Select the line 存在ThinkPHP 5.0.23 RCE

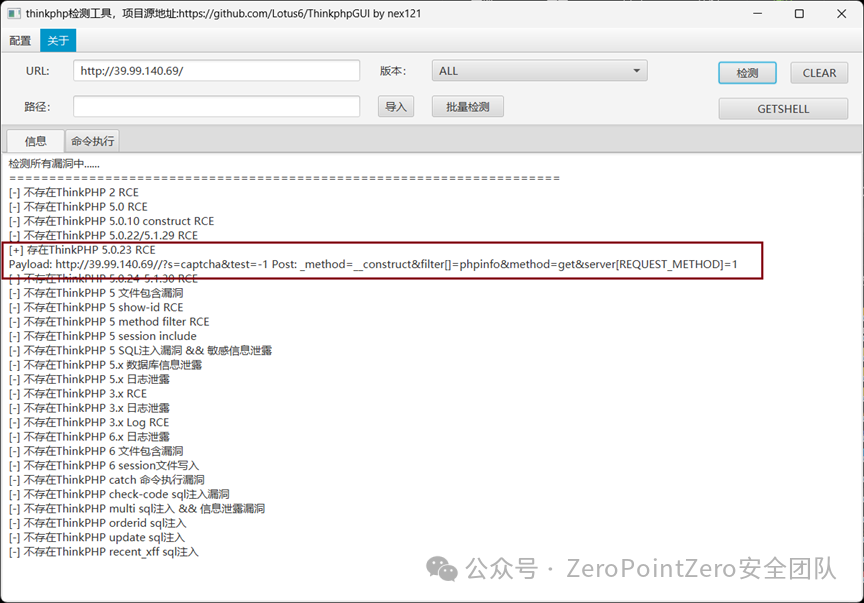[82, 250]
